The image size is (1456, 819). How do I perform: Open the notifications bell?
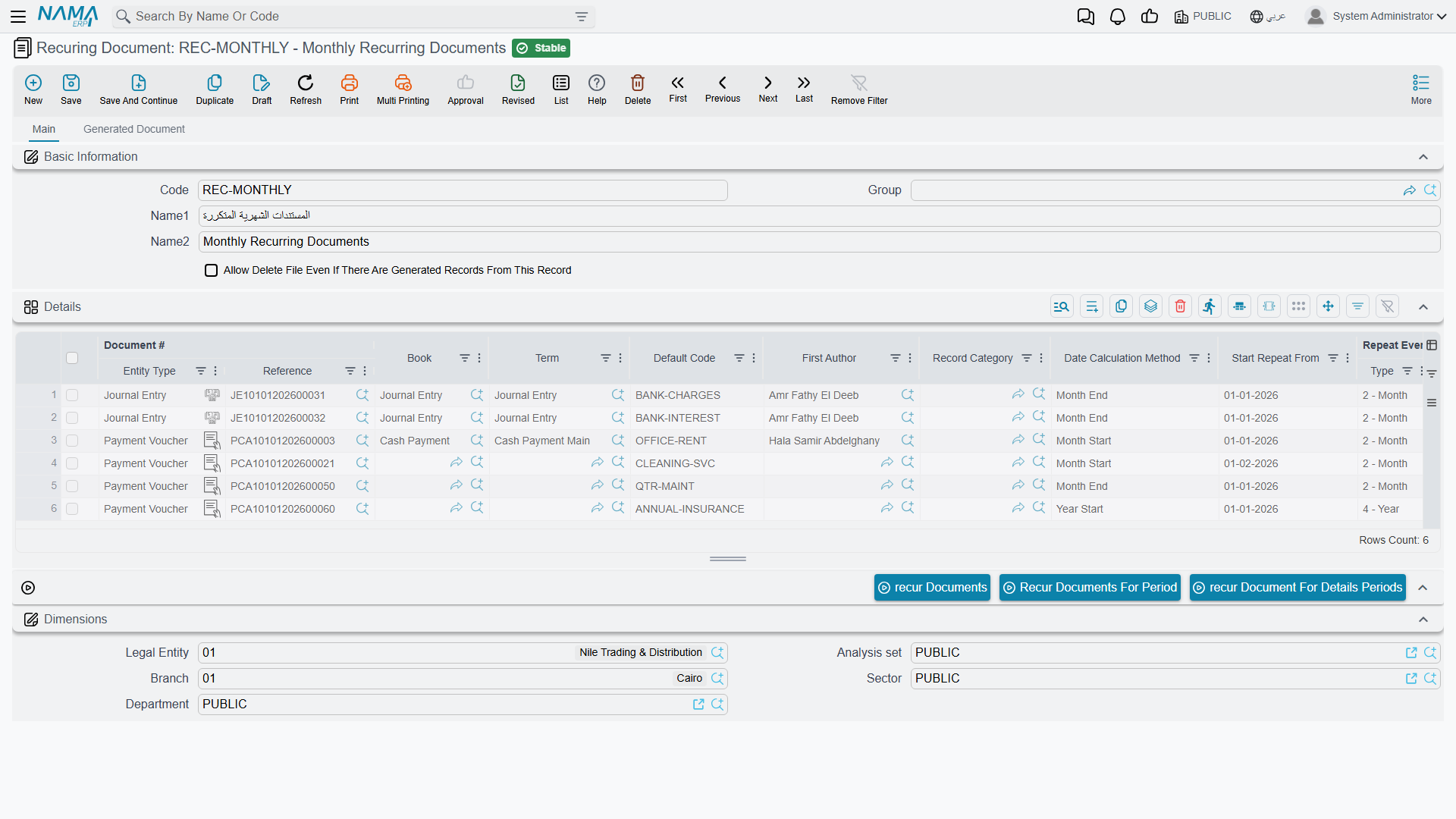[x=1118, y=16]
